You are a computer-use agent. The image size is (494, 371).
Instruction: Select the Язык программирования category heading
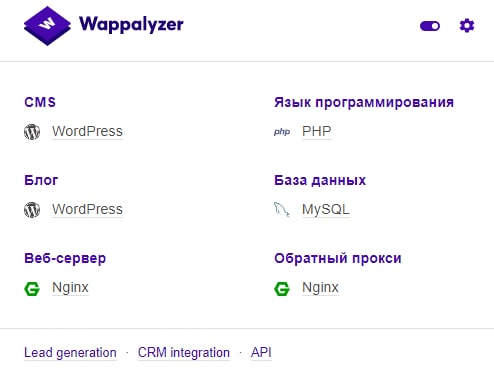[x=364, y=102]
